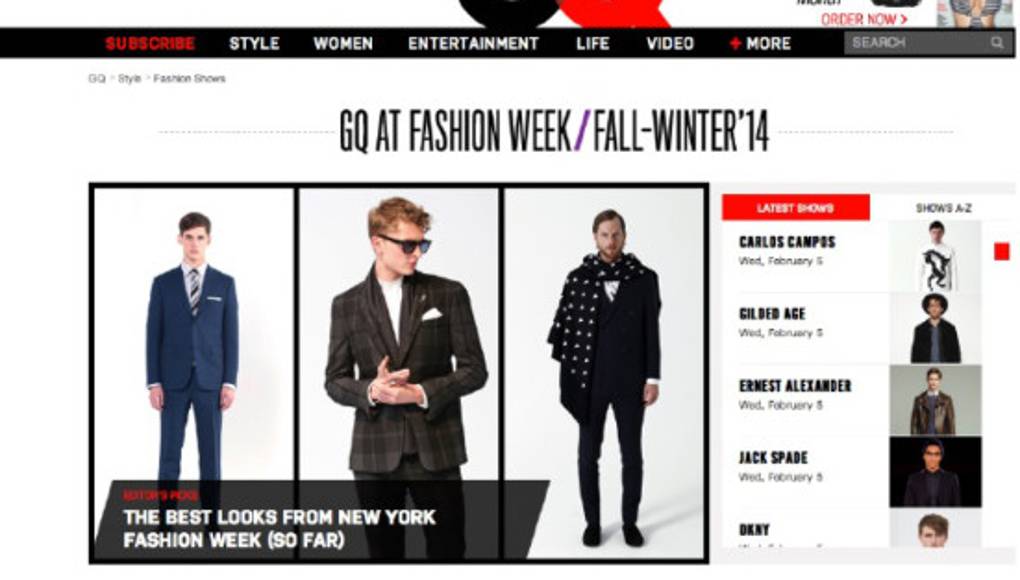Click the Fashion Shows breadcrumb link

click(189, 79)
